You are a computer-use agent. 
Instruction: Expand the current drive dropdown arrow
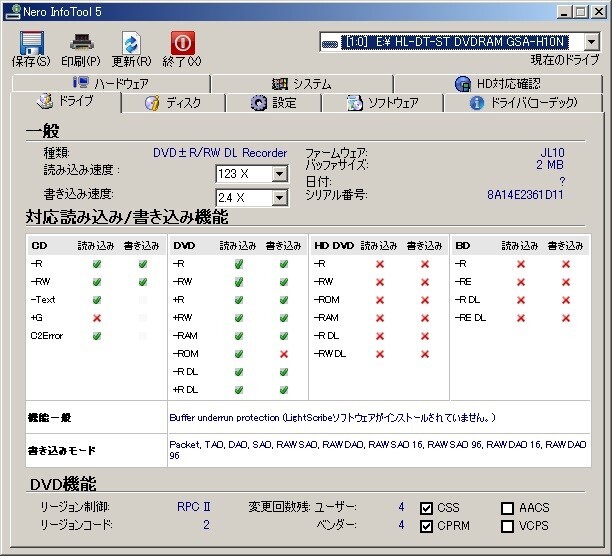point(592,42)
